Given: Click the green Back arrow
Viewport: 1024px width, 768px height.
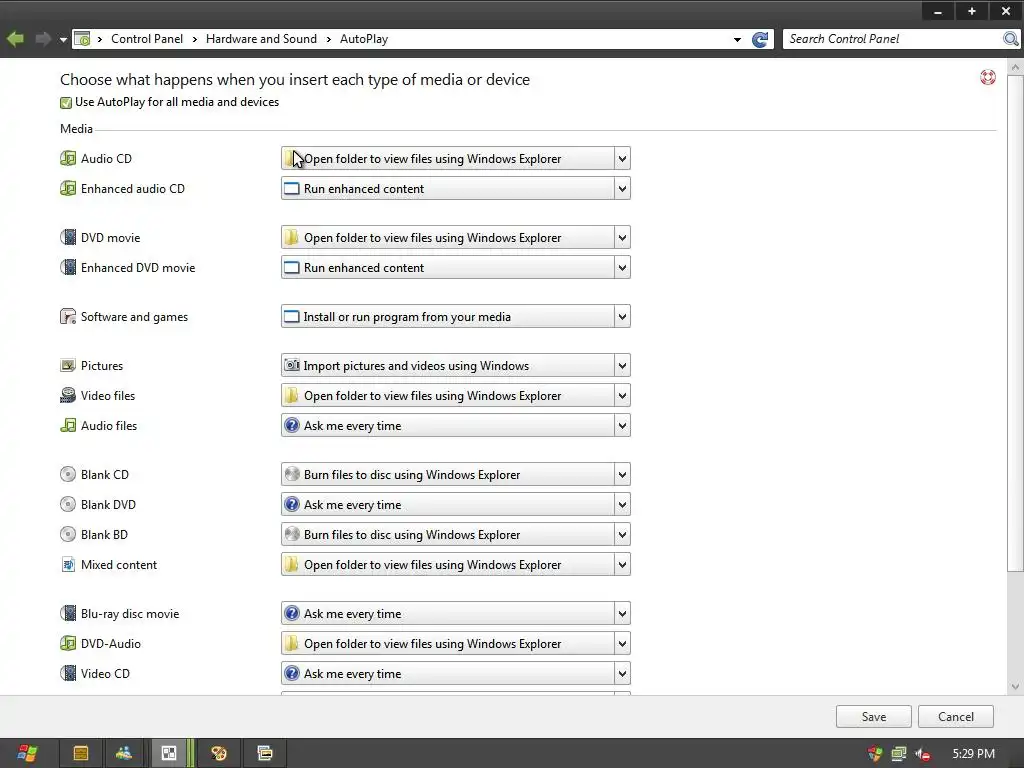Looking at the screenshot, I should (x=15, y=39).
